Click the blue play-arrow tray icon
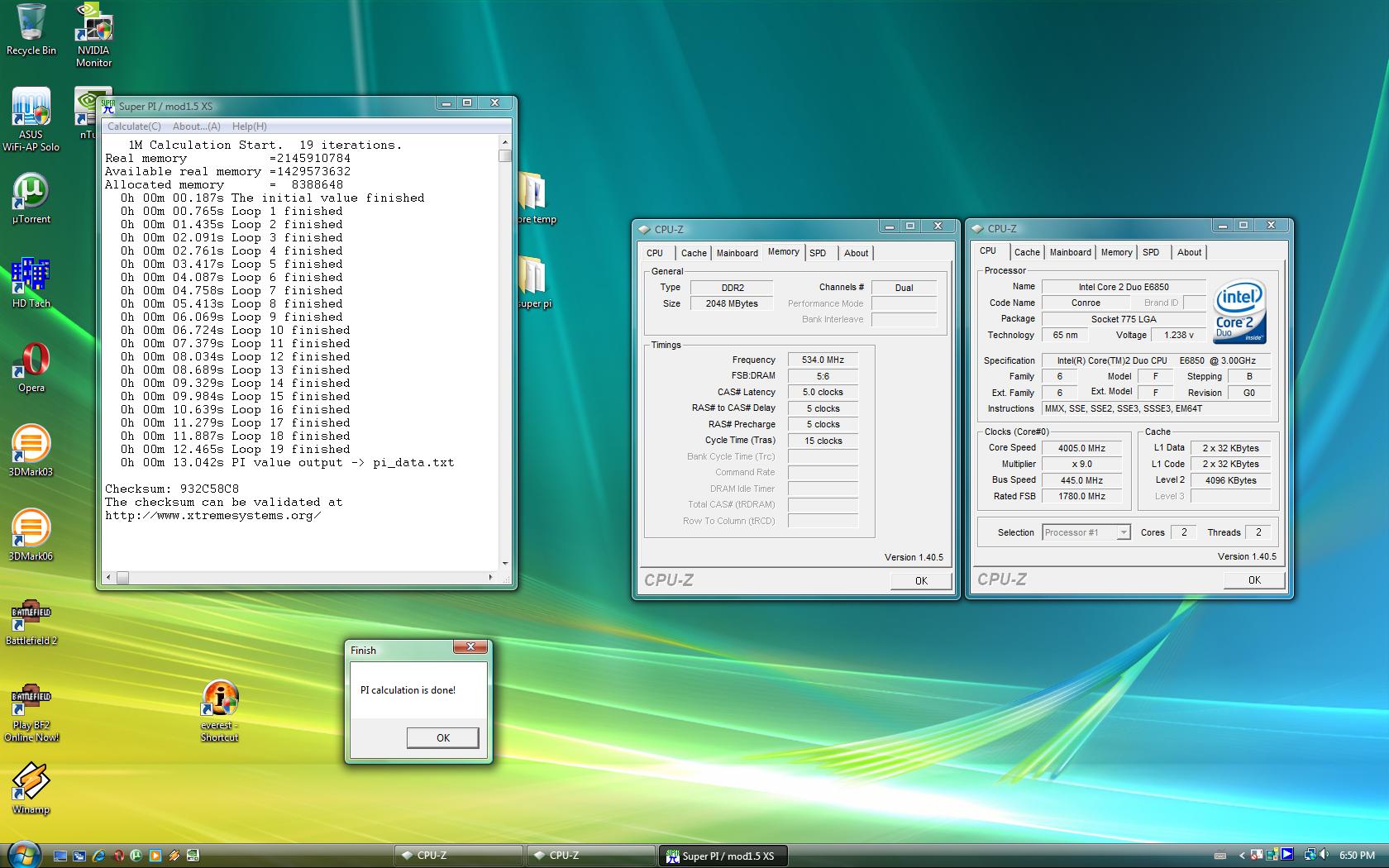Viewport: 1389px width, 868px height. tap(1286, 855)
